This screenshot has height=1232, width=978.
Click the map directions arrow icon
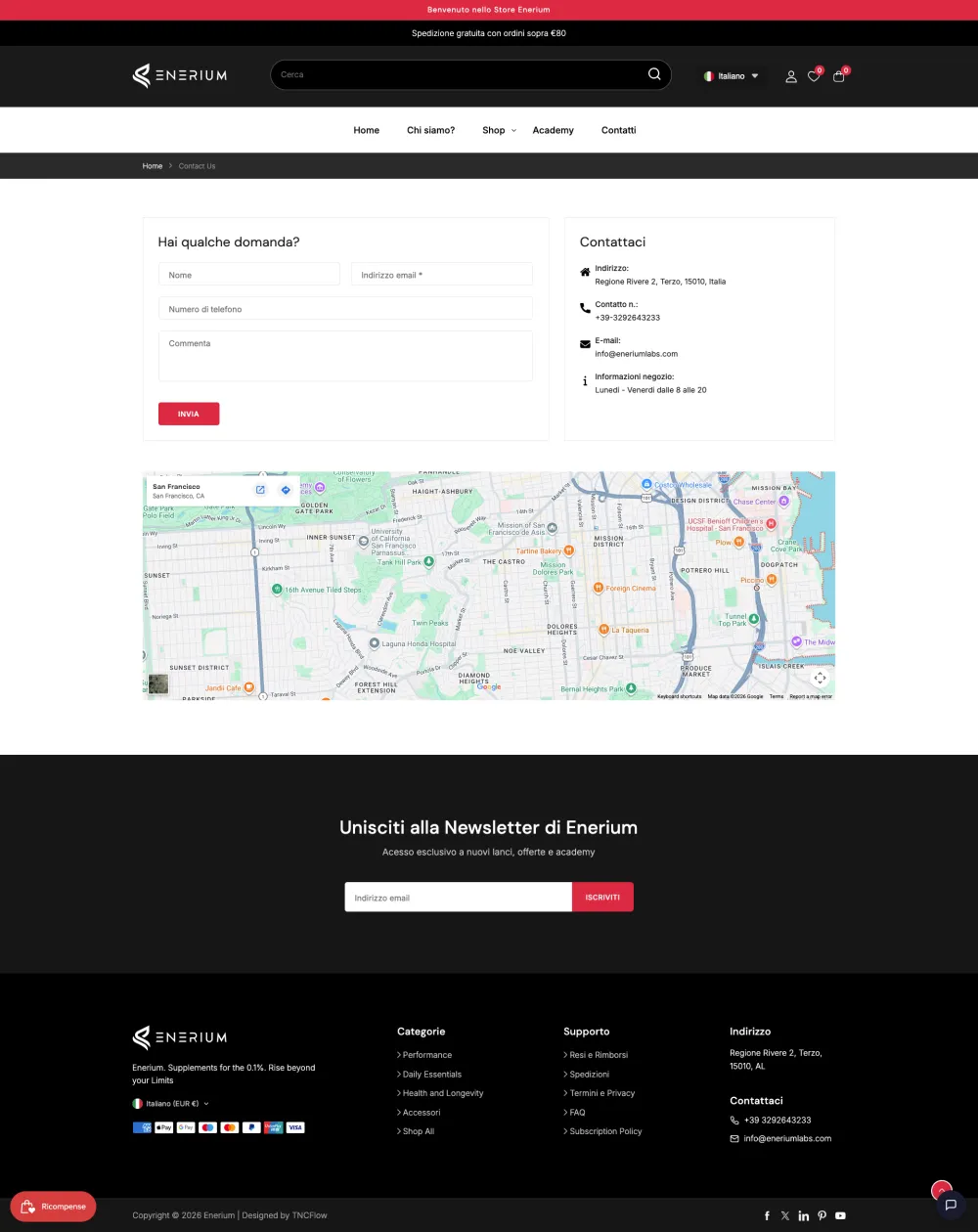[286, 490]
